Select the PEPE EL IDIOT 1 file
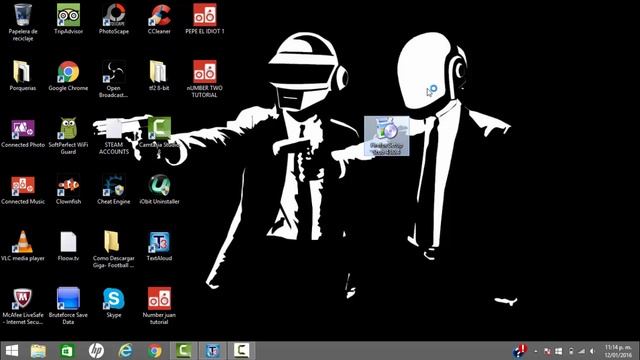This screenshot has width=640, height=360. point(204,19)
